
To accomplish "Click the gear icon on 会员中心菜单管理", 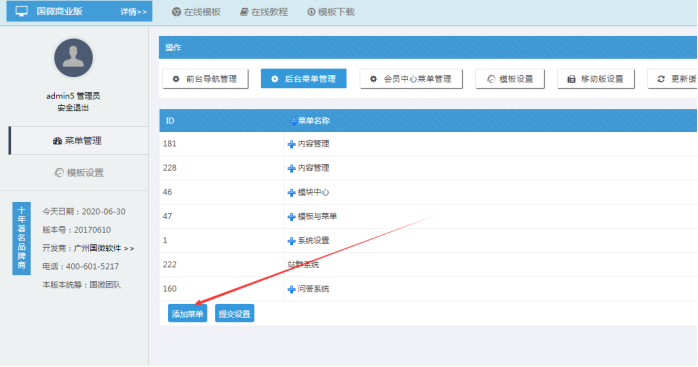I will 373,79.
